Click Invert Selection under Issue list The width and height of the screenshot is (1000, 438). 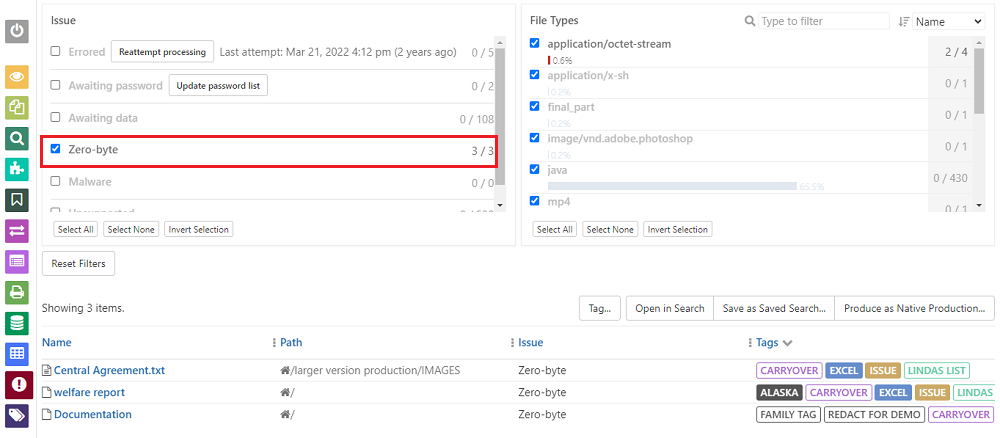(x=199, y=230)
